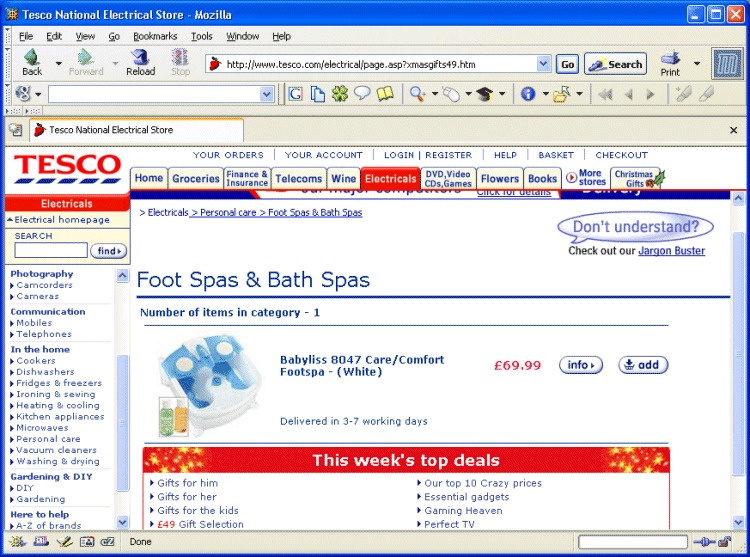750x557 pixels.
Task: Open Address Book from status bar icon
Action: click(x=87, y=541)
